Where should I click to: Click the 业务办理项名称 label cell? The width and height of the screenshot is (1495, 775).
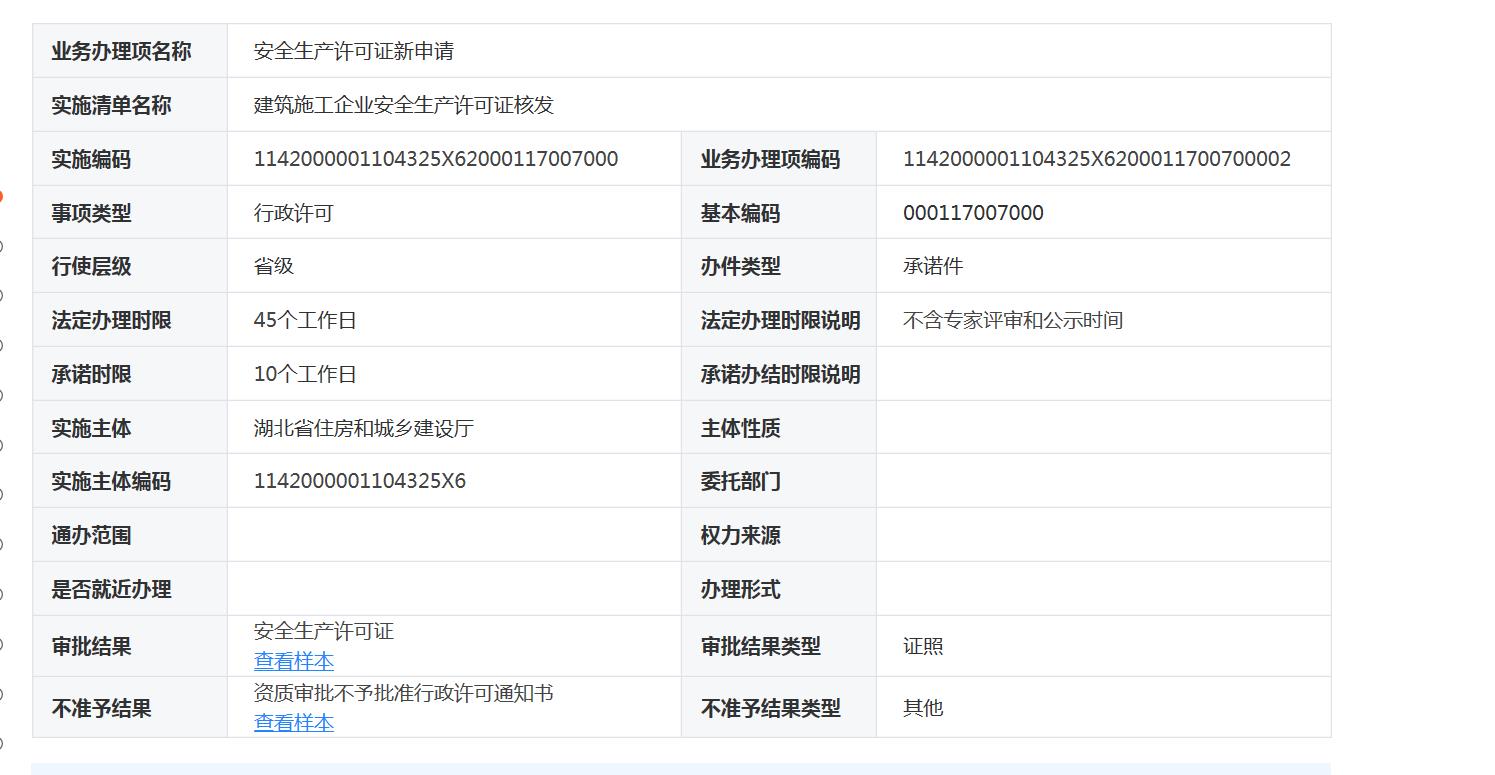(130, 51)
